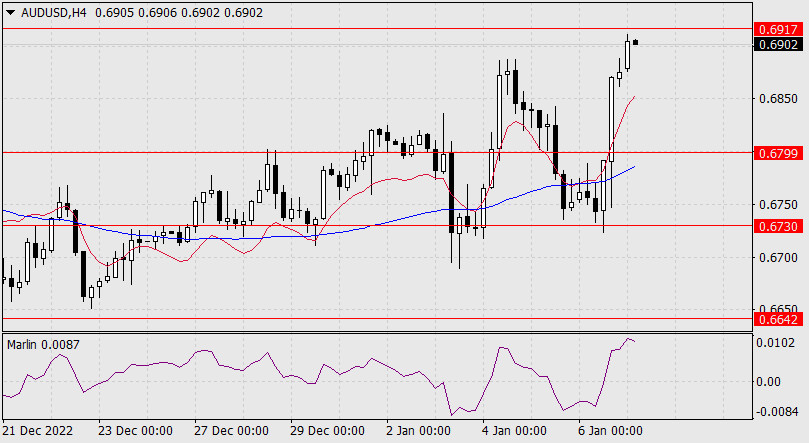Viewport: 809px width, 443px height.
Task: Click the 2 Jan 00:00 time label
Action: tap(419, 431)
